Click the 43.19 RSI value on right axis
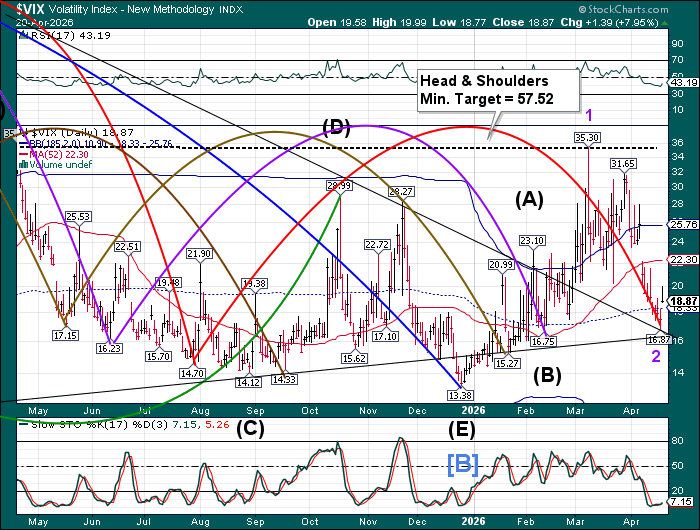This screenshot has height=530, width=700. point(683,81)
